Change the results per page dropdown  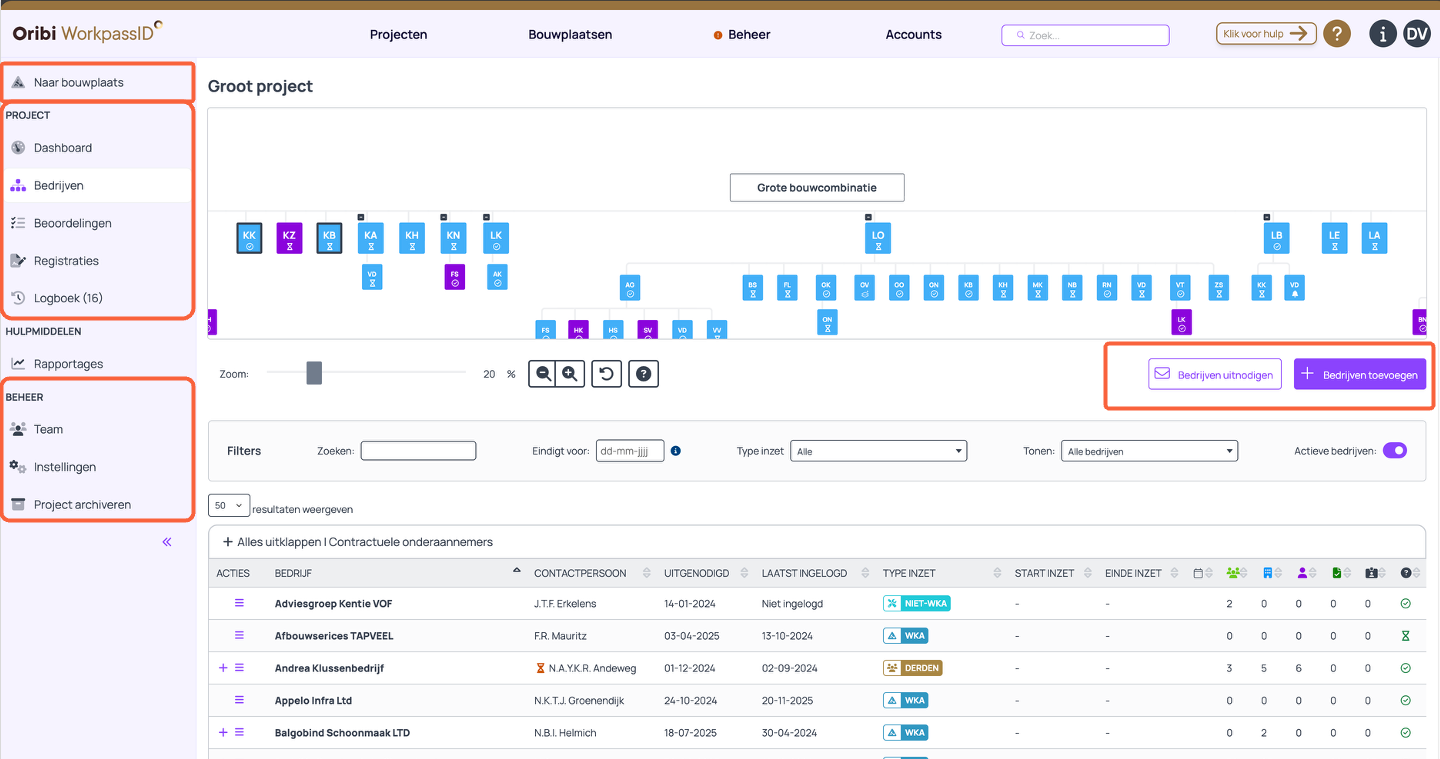pos(228,506)
